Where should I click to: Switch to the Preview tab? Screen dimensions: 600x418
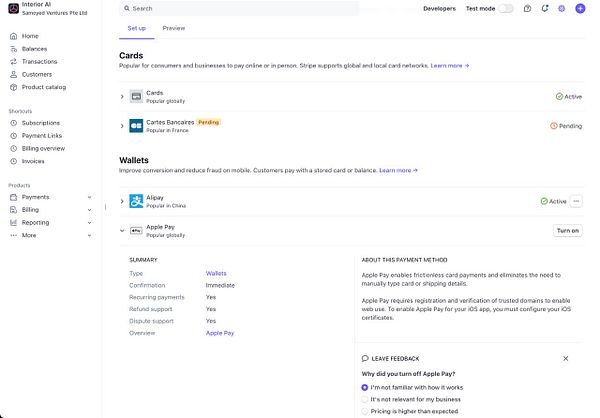point(173,28)
